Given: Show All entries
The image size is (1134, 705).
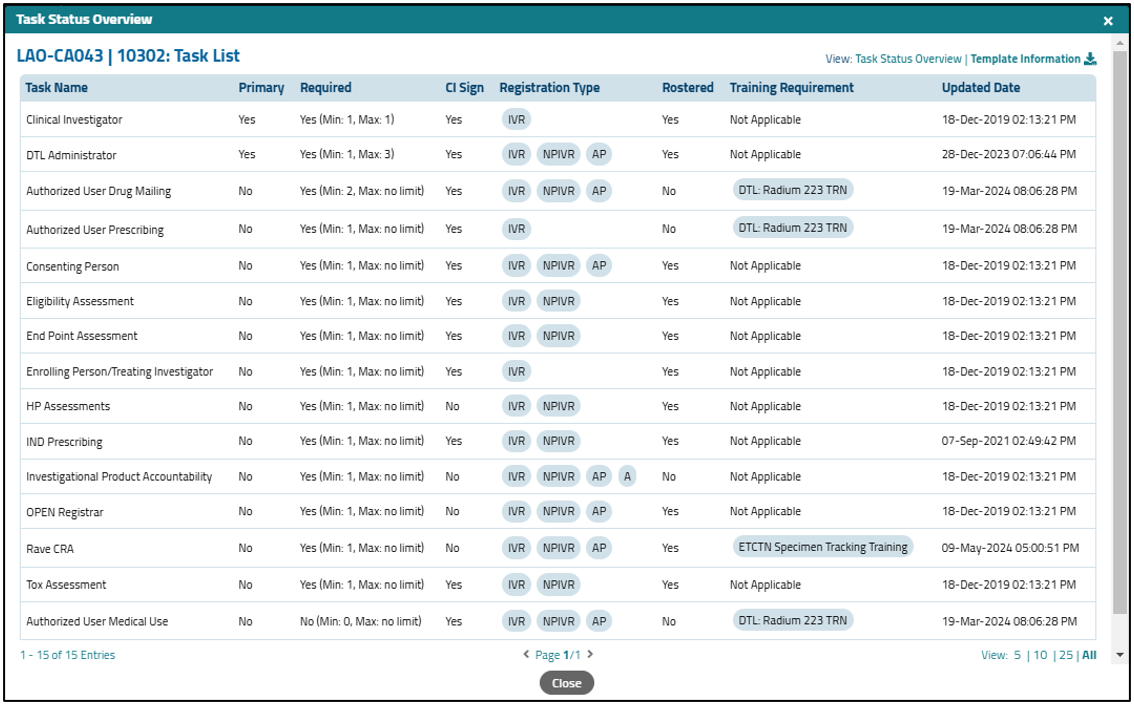Looking at the screenshot, I should [1087, 657].
